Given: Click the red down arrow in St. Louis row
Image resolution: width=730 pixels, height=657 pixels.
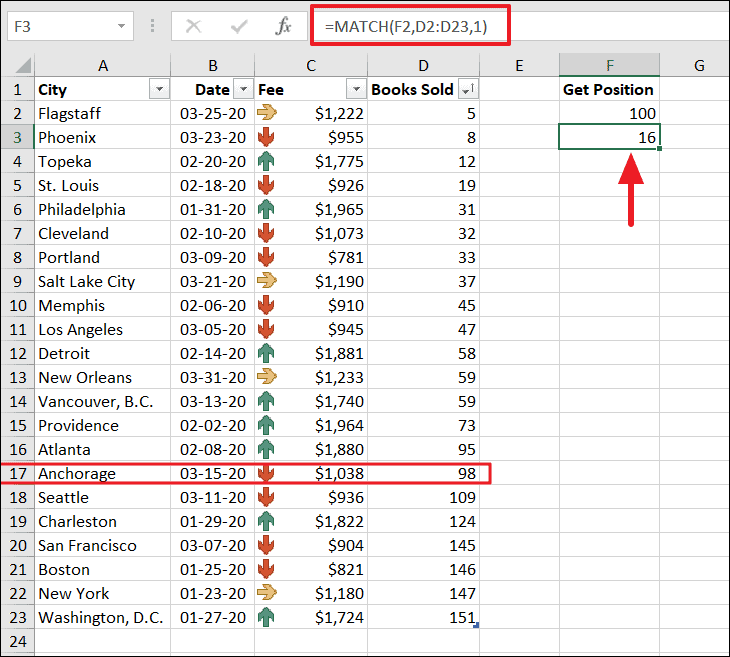Looking at the screenshot, I should click(266, 185).
